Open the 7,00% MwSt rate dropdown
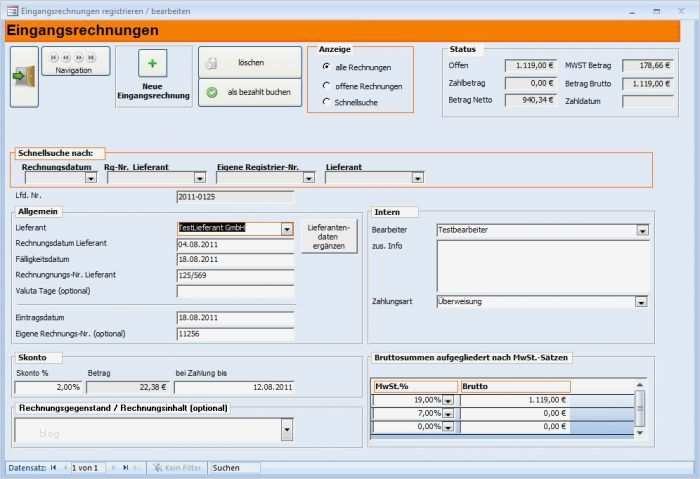The image size is (700, 479). (x=448, y=414)
